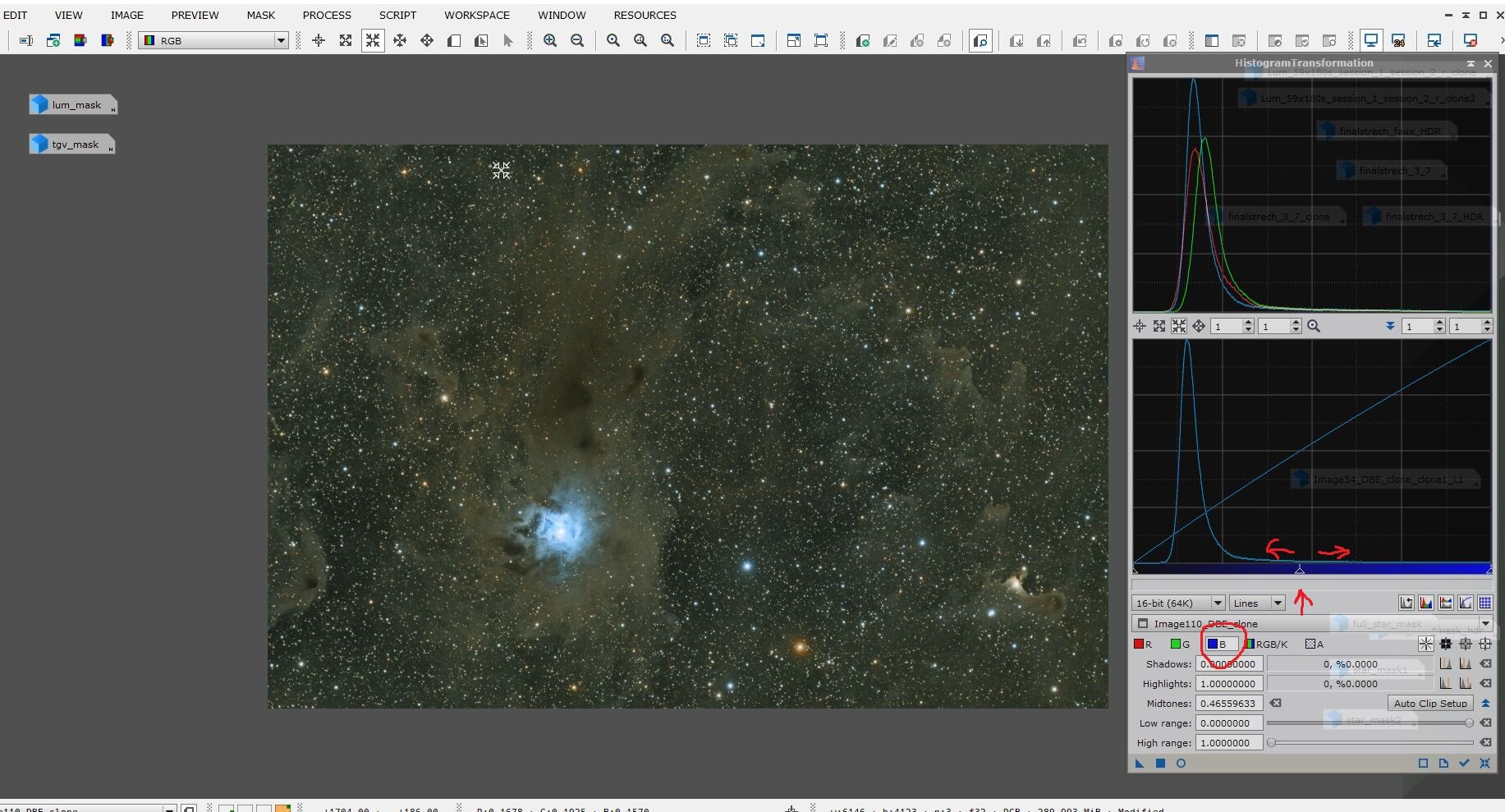Select the RGB/K combined channel
The image size is (1505, 812).
(1266, 644)
